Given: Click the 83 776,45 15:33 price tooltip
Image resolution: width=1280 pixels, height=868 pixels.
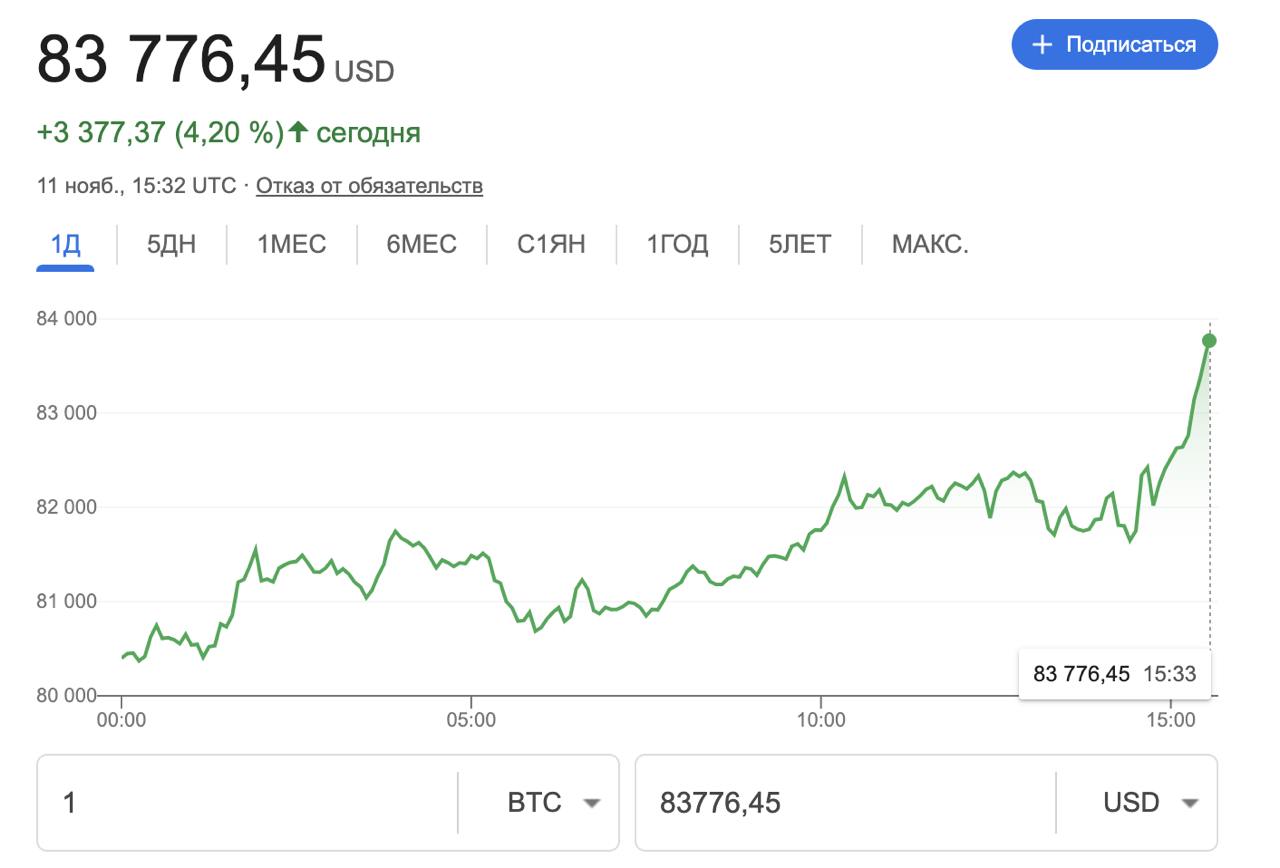Looking at the screenshot, I should click(1114, 674).
